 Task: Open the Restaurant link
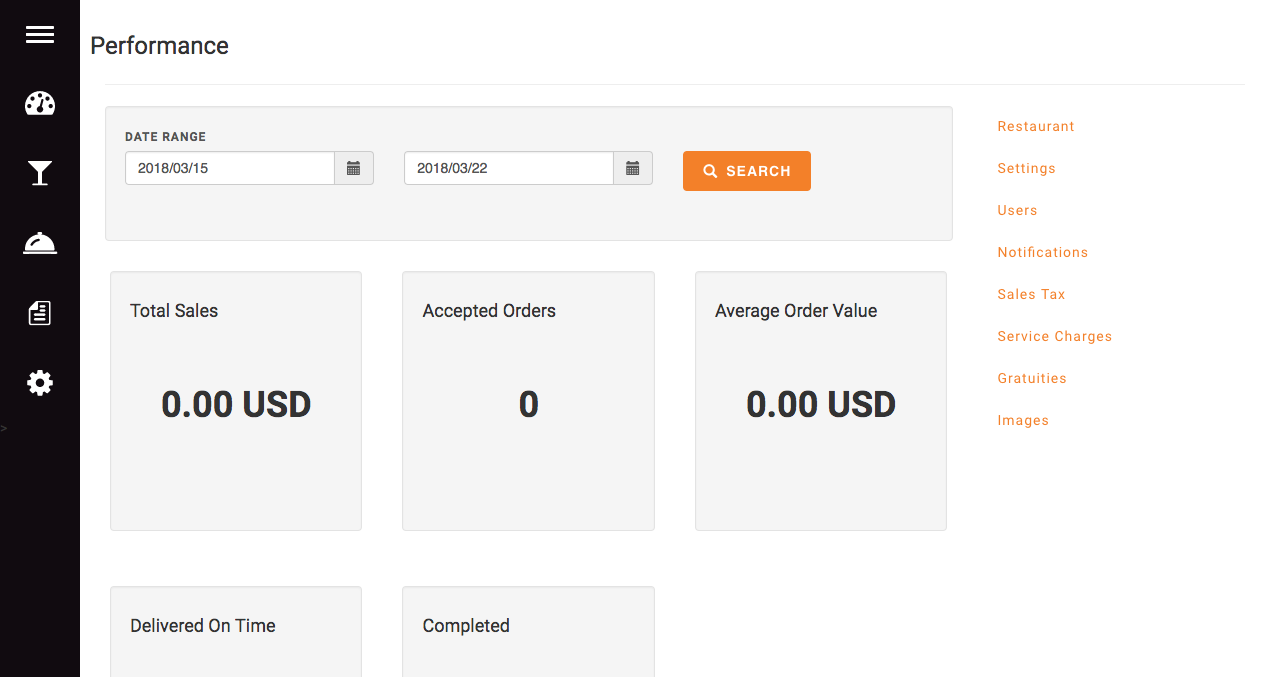coord(1036,127)
